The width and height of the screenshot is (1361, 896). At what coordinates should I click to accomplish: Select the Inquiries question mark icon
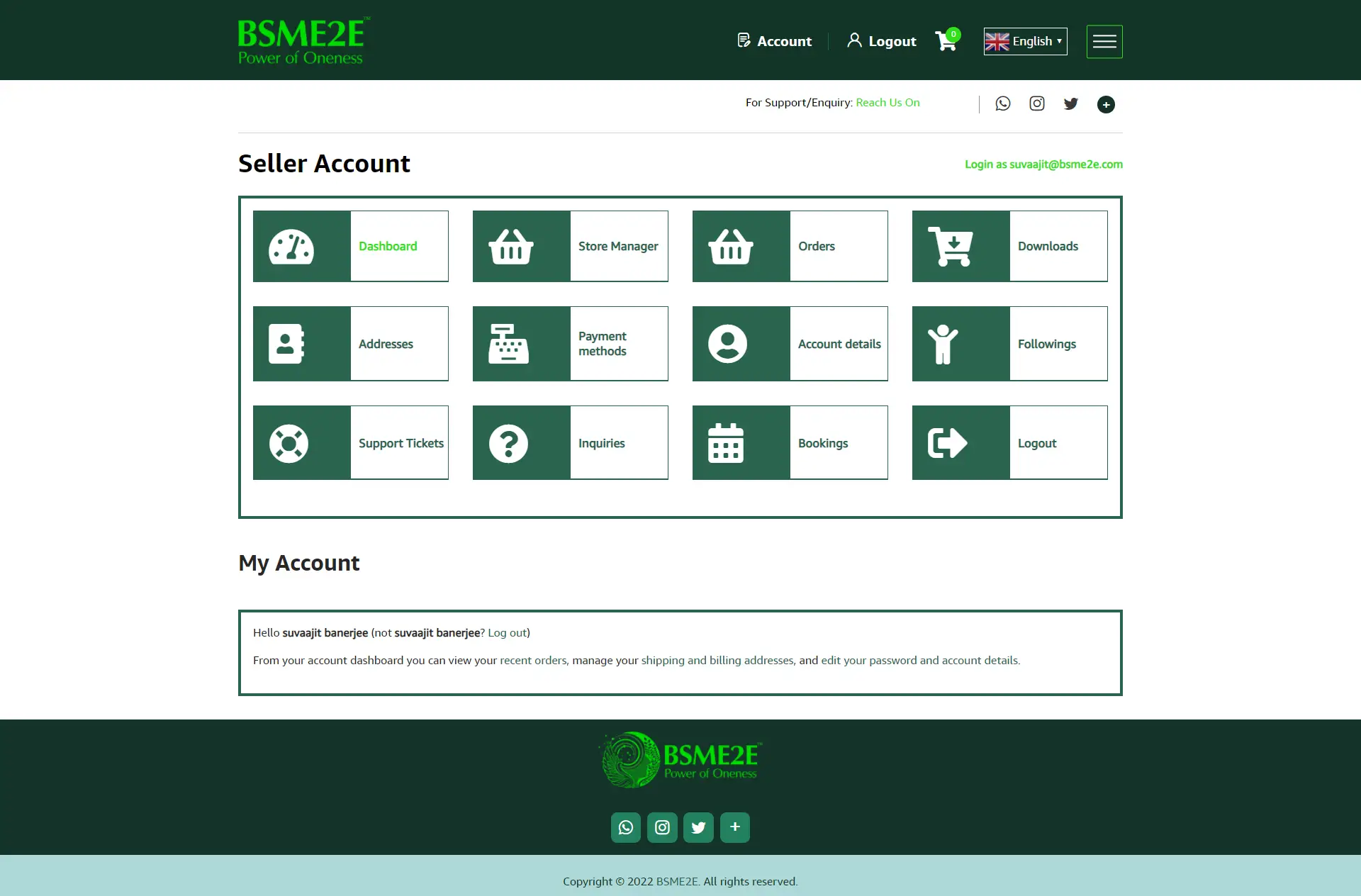pyautogui.click(x=509, y=442)
